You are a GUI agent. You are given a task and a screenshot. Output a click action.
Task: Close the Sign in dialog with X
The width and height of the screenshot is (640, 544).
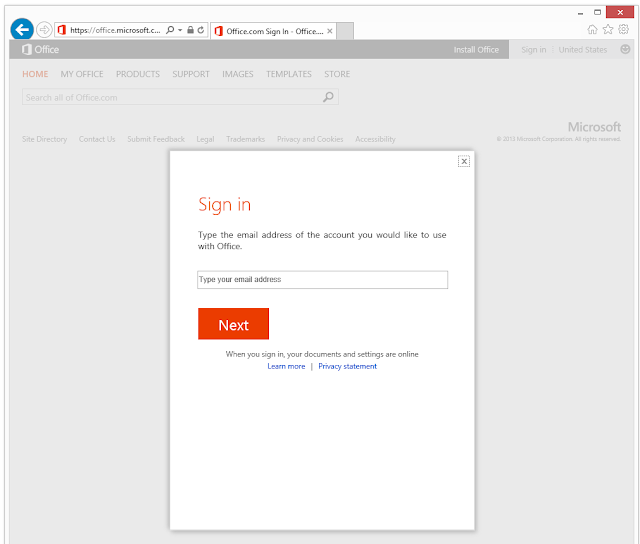coord(464,161)
